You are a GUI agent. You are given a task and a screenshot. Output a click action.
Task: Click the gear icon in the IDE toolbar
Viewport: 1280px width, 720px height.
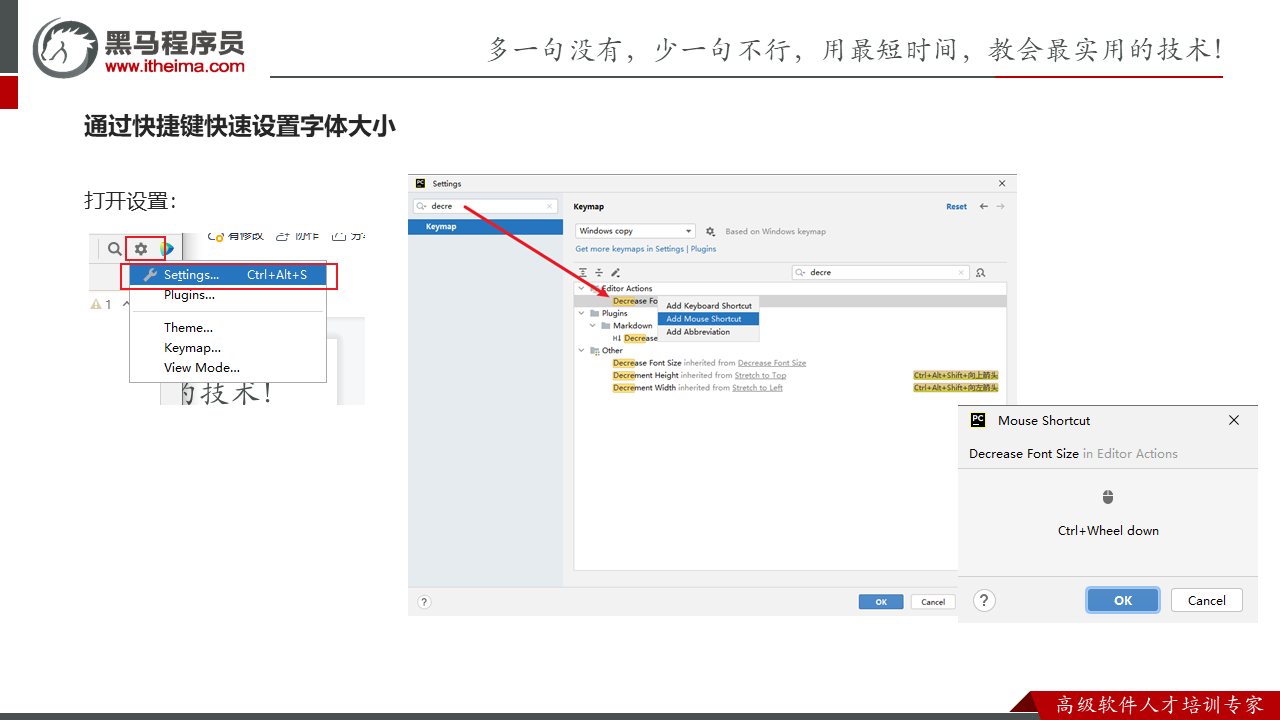tap(141, 249)
